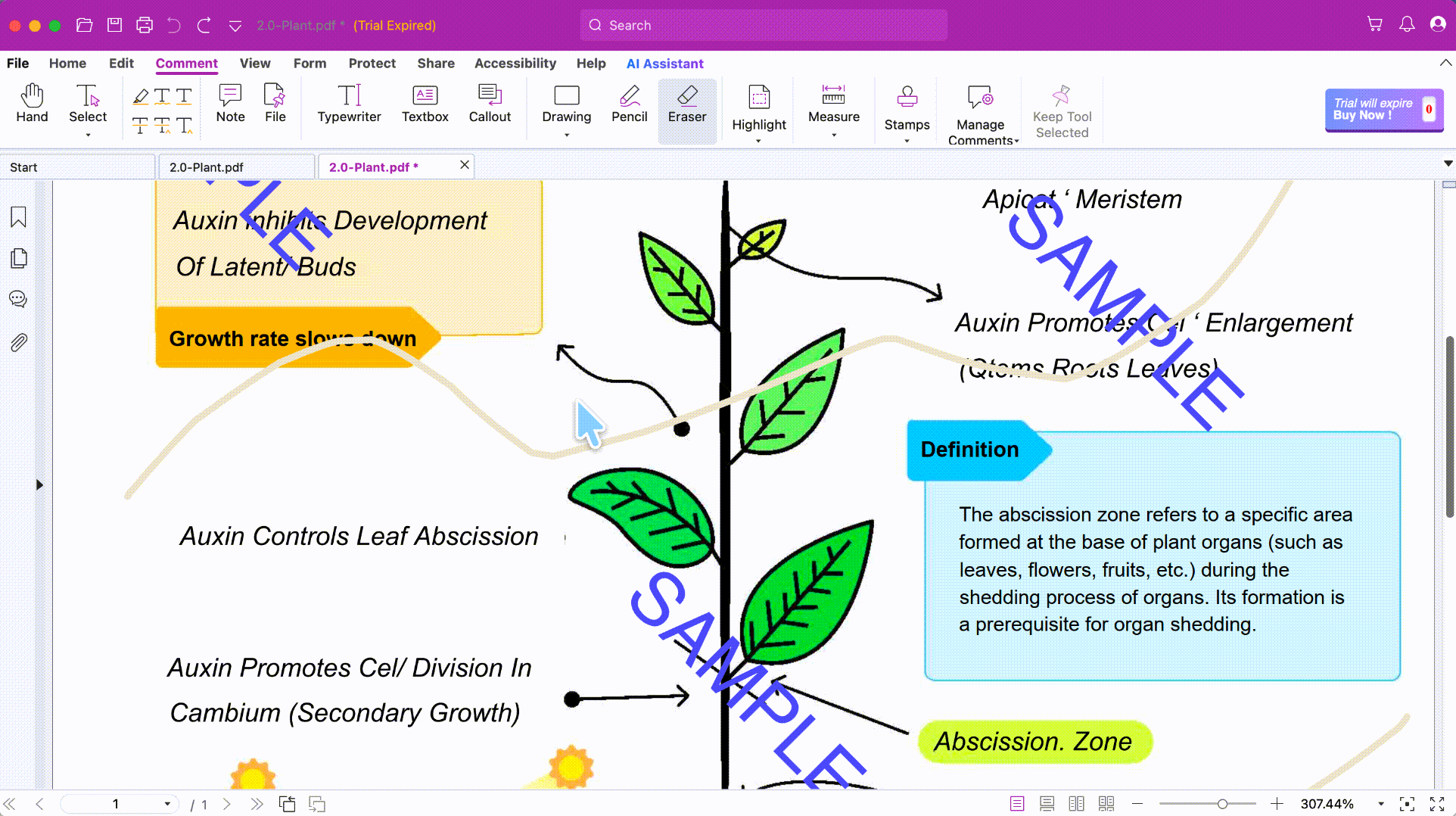Pick the Pencil drawing tool
The height and width of the screenshot is (816, 1456).
point(629,104)
